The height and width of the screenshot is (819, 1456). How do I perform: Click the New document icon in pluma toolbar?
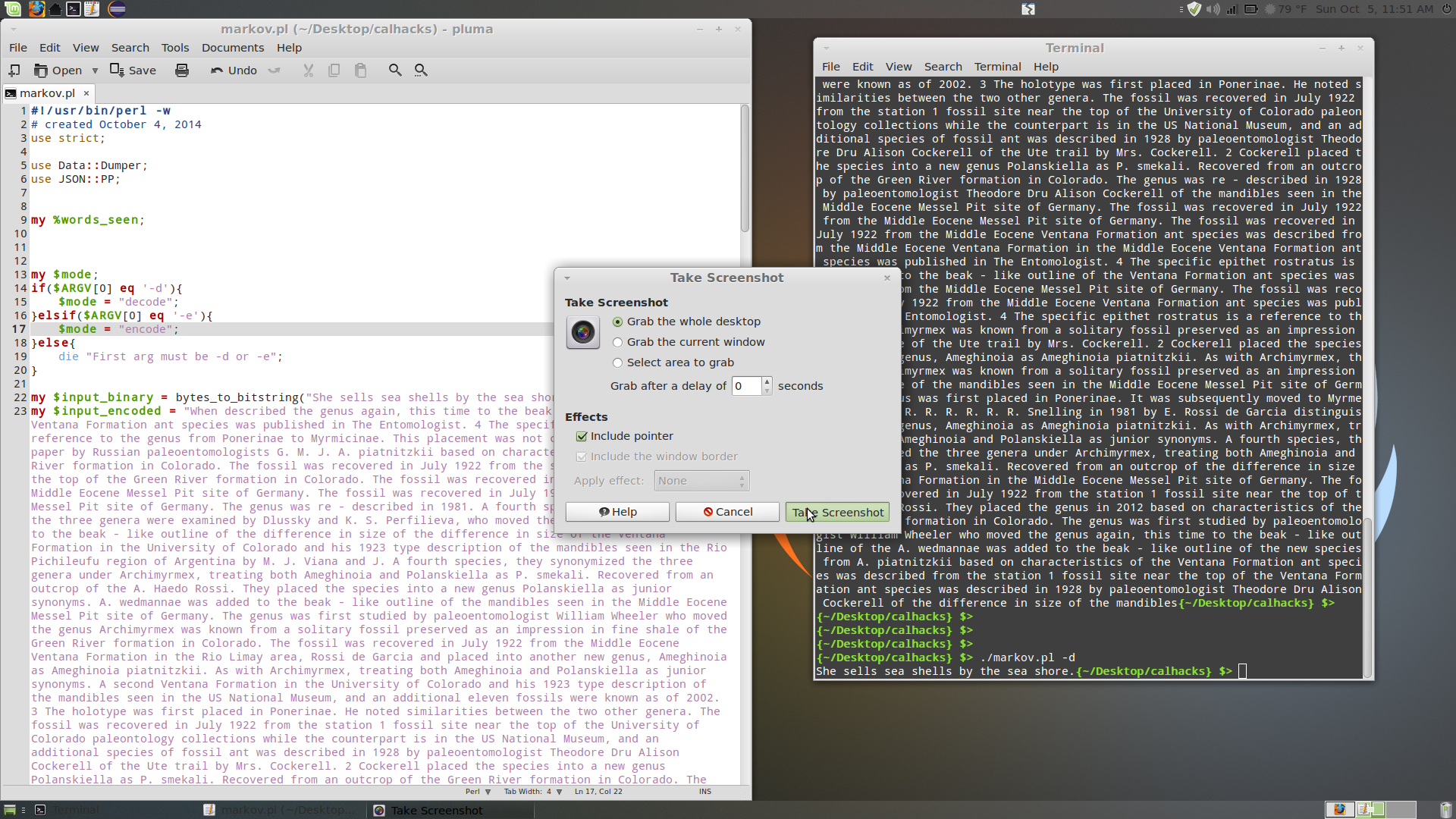click(14, 71)
